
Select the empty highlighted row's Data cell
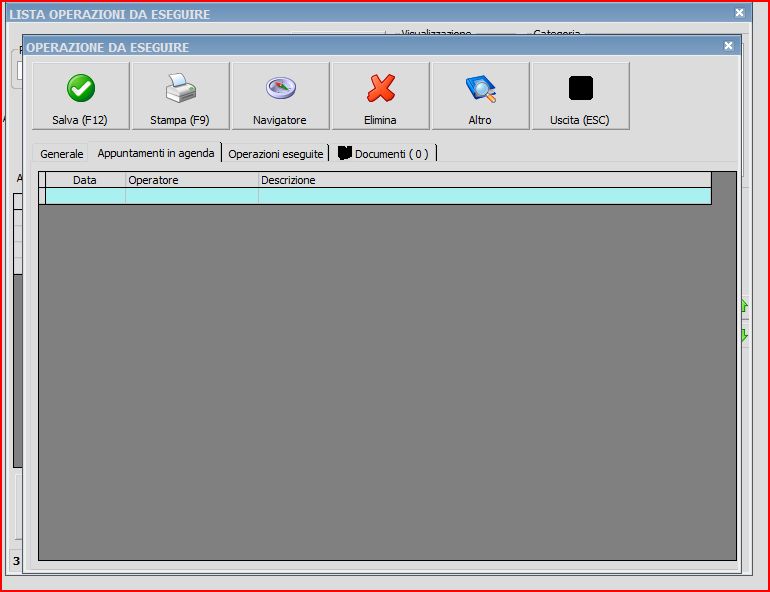click(x=85, y=196)
